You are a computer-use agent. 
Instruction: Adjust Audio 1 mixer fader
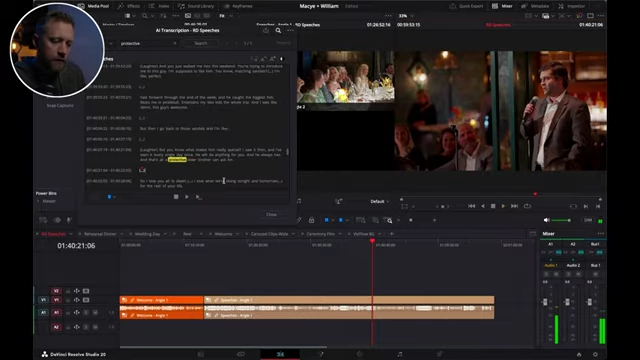point(545,302)
